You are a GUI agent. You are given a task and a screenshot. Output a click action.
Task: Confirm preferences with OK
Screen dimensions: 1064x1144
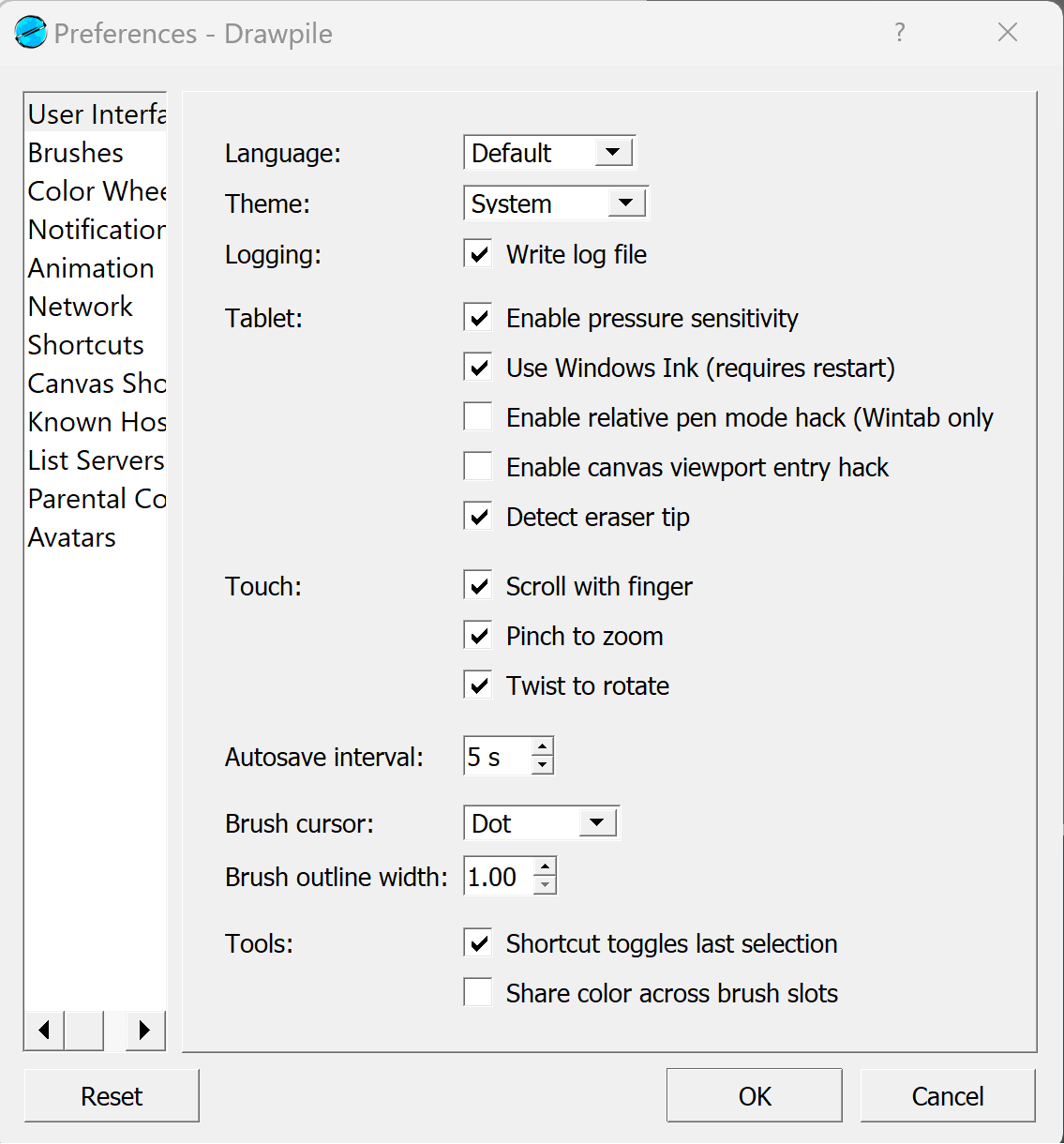coord(754,1095)
